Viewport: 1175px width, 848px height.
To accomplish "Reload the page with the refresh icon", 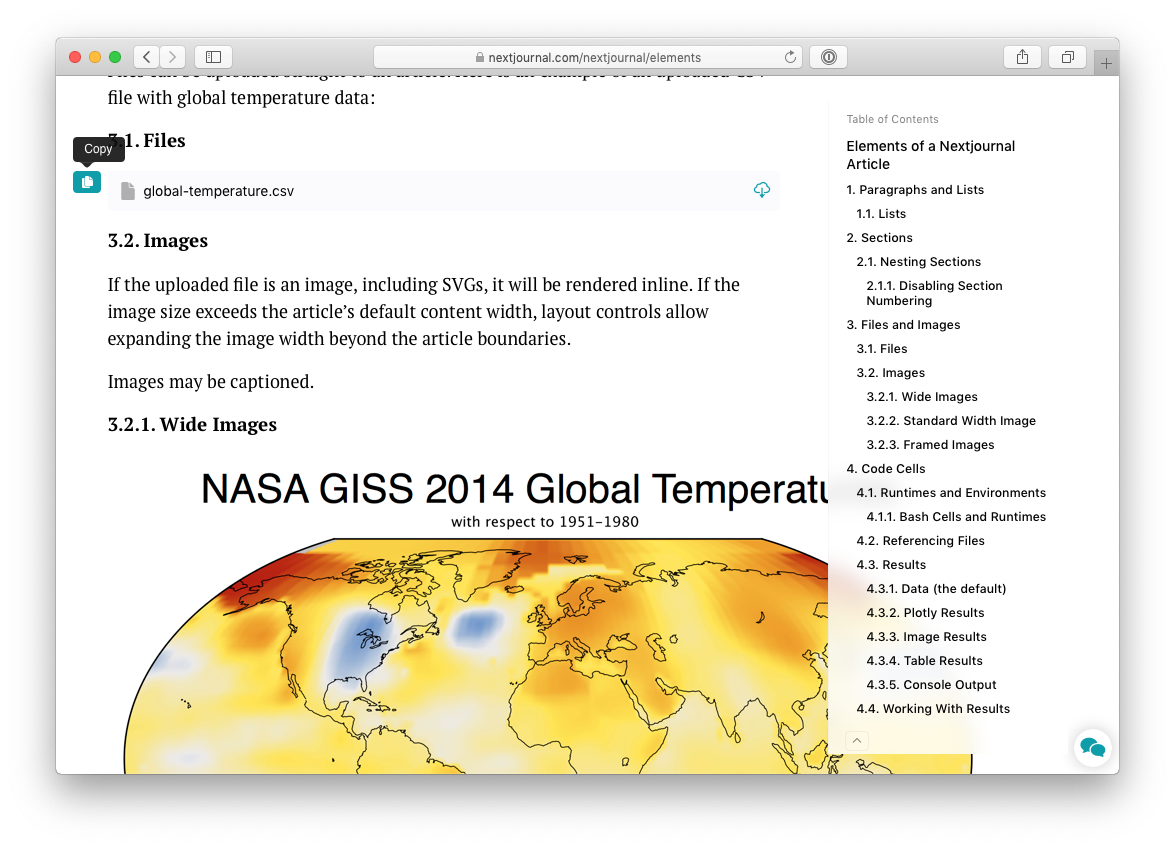I will pyautogui.click(x=790, y=57).
